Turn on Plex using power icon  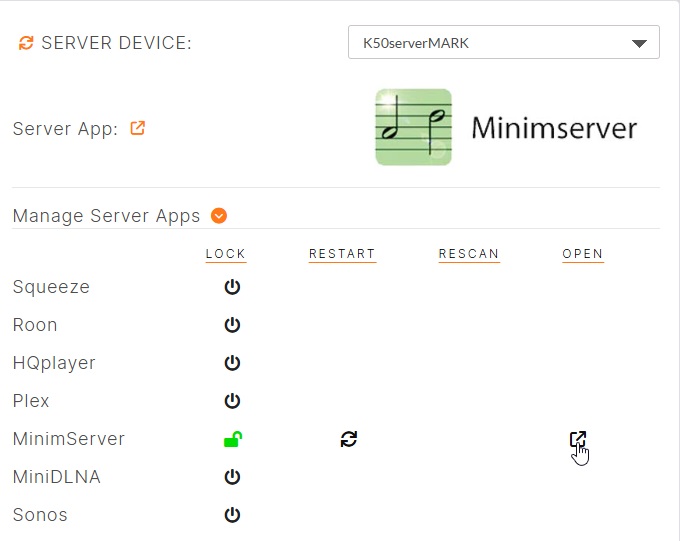232,401
